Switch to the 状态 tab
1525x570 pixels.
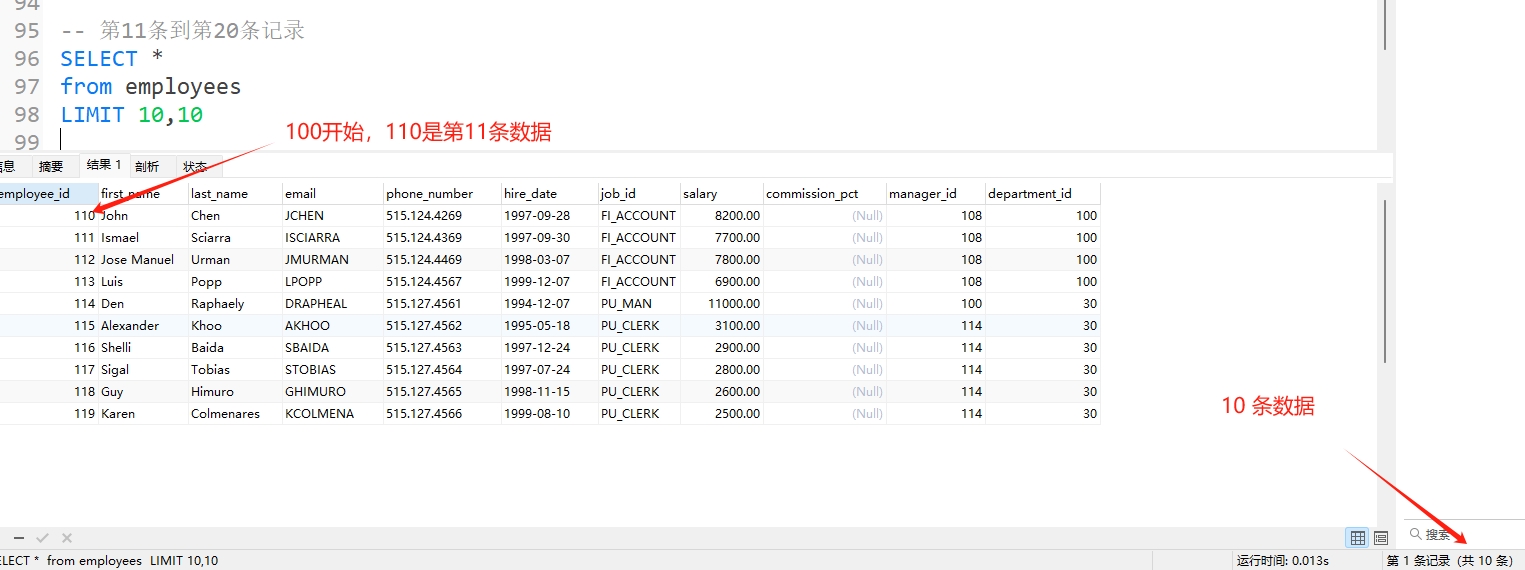point(195,167)
